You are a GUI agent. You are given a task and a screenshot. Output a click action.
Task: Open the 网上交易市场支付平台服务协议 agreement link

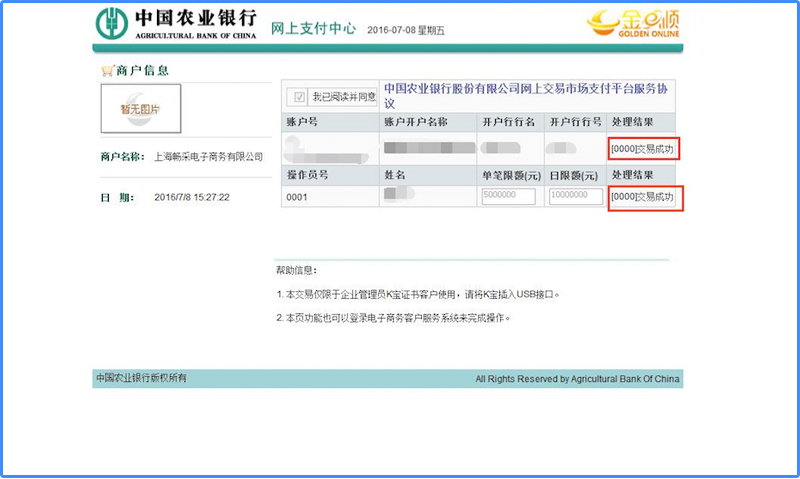(524, 95)
